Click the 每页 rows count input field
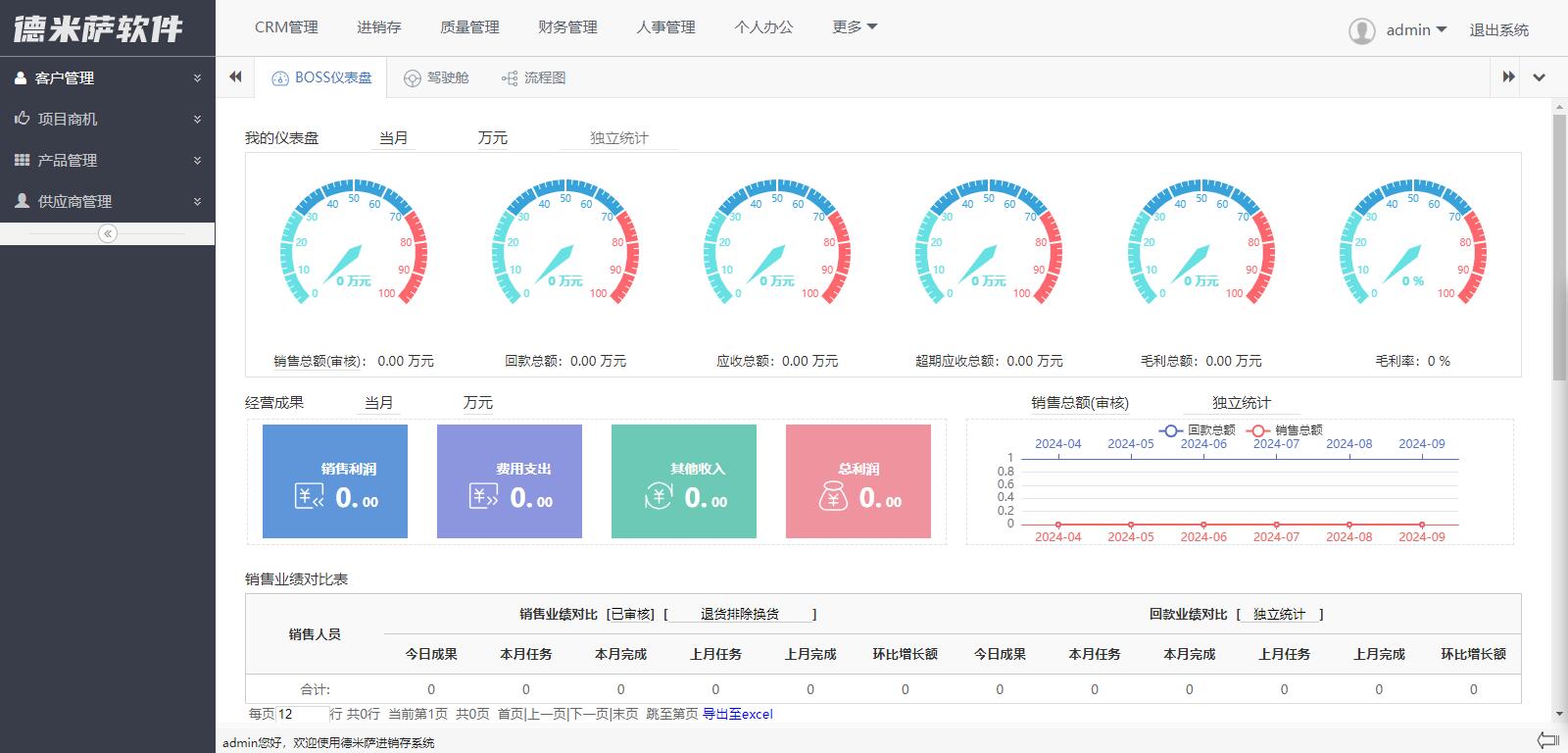This screenshot has width=1568, height=753. (302, 714)
